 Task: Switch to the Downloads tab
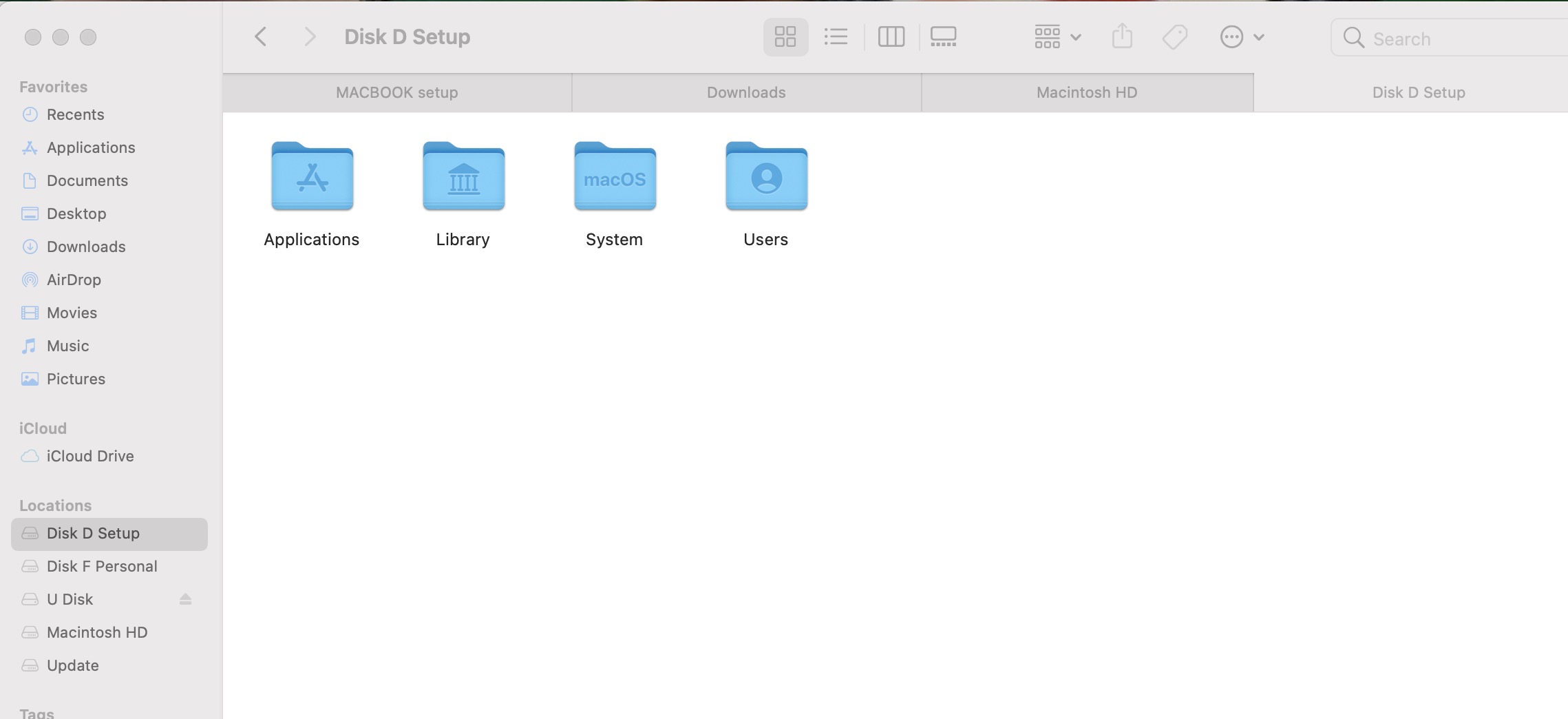click(x=746, y=92)
